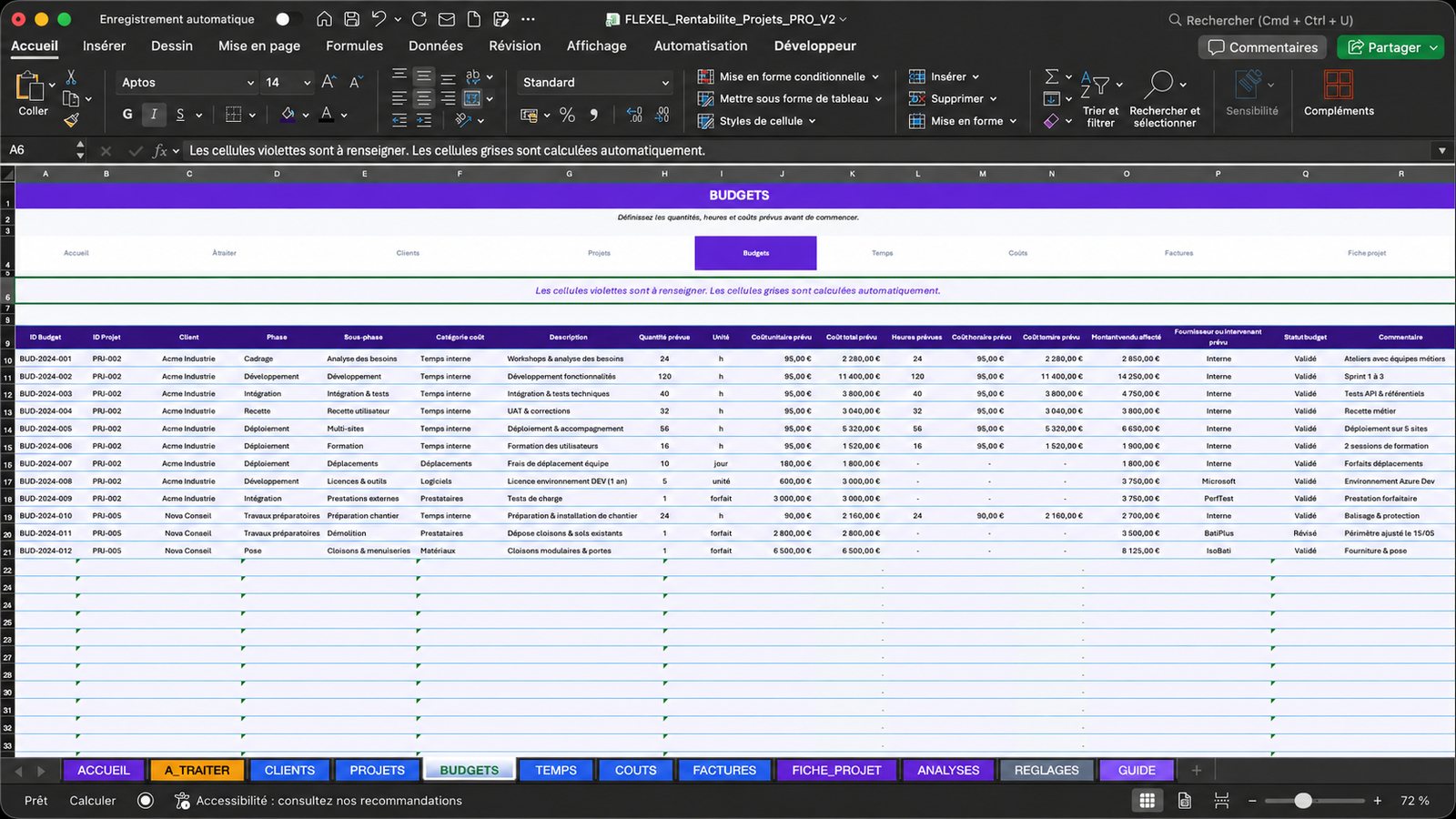Open Mise en forme conditionnelle menu
1456x819 pixels.
(x=788, y=76)
